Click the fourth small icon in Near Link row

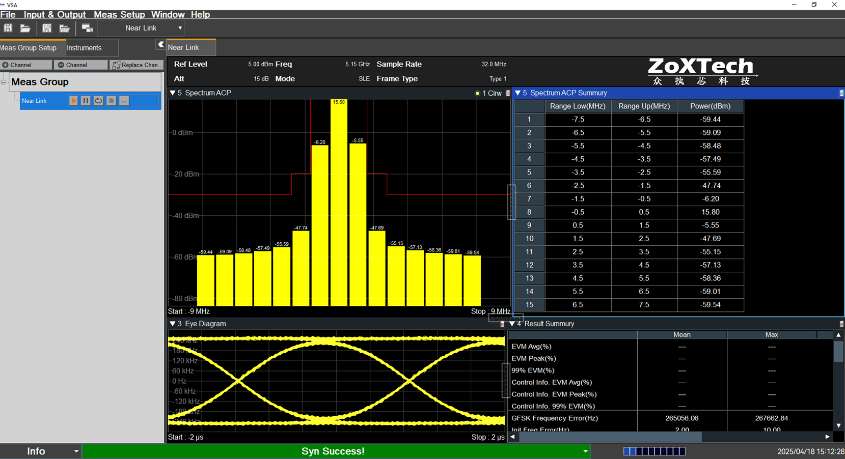(111, 101)
